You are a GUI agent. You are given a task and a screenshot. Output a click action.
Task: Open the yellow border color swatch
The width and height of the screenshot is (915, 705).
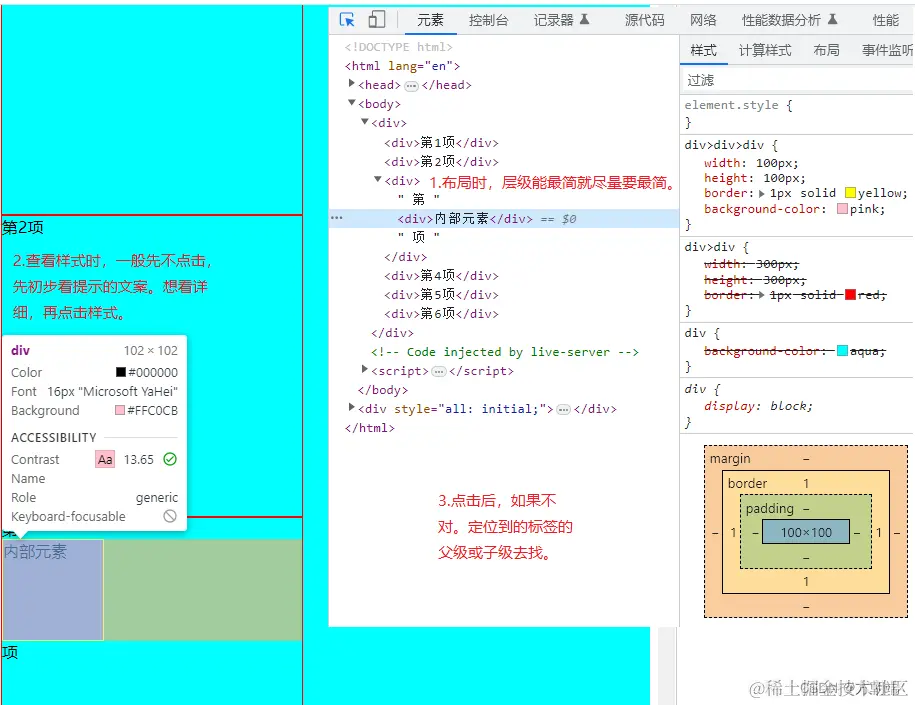(x=850, y=193)
